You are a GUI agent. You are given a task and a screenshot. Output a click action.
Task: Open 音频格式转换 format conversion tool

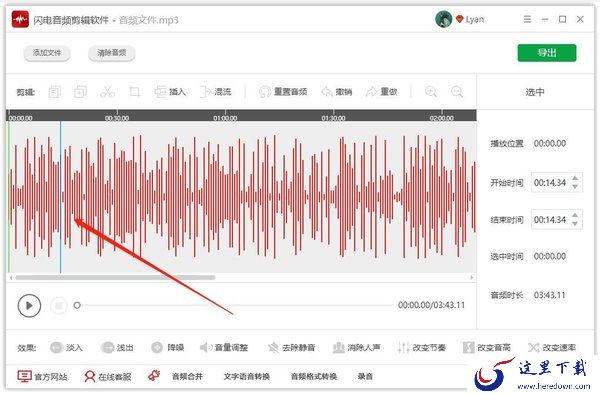314,376
